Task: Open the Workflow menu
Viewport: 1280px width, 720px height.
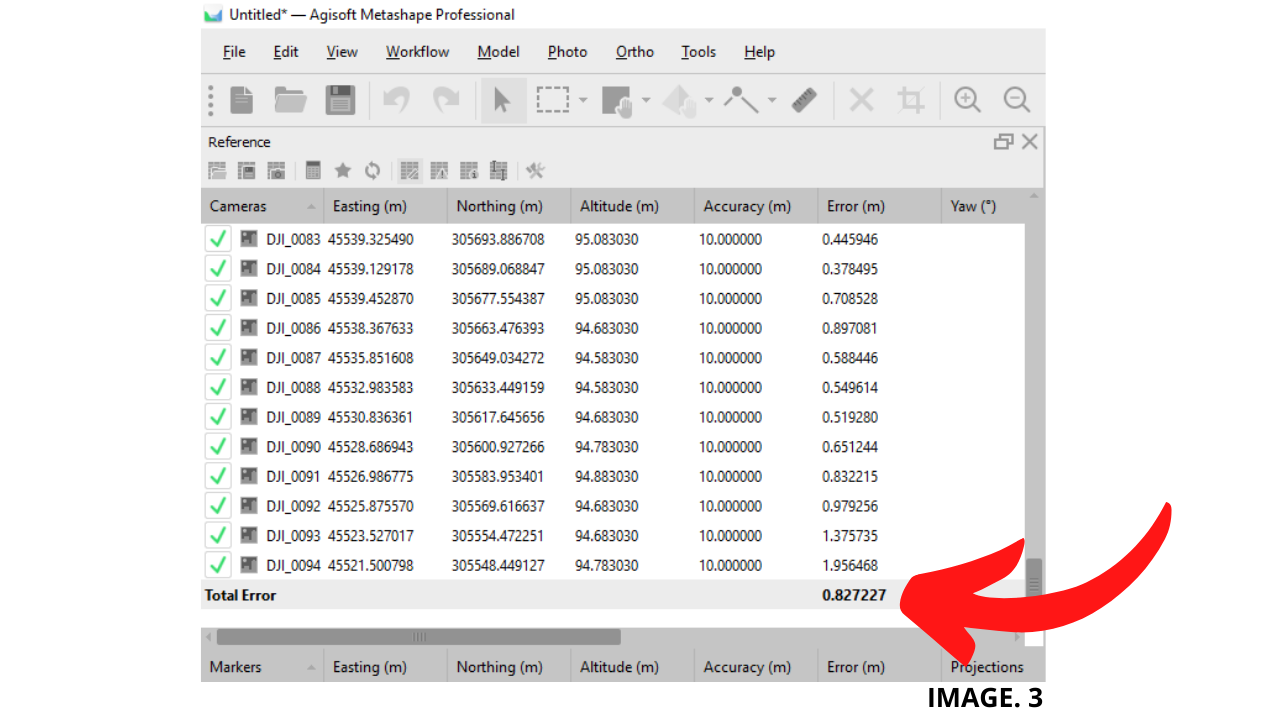Action: click(x=418, y=52)
